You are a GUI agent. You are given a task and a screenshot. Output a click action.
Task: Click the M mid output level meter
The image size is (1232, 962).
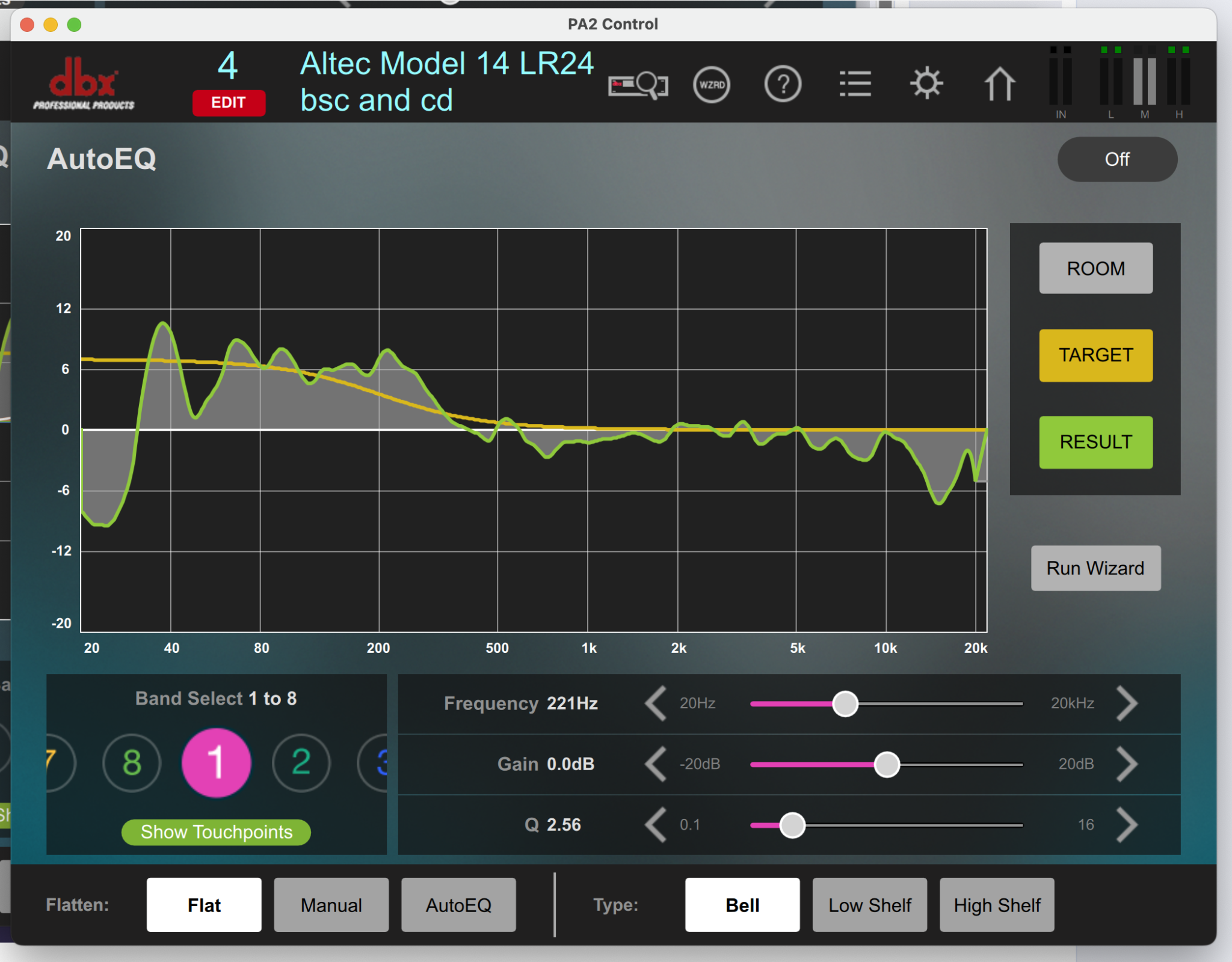pyautogui.click(x=1144, y=82)
